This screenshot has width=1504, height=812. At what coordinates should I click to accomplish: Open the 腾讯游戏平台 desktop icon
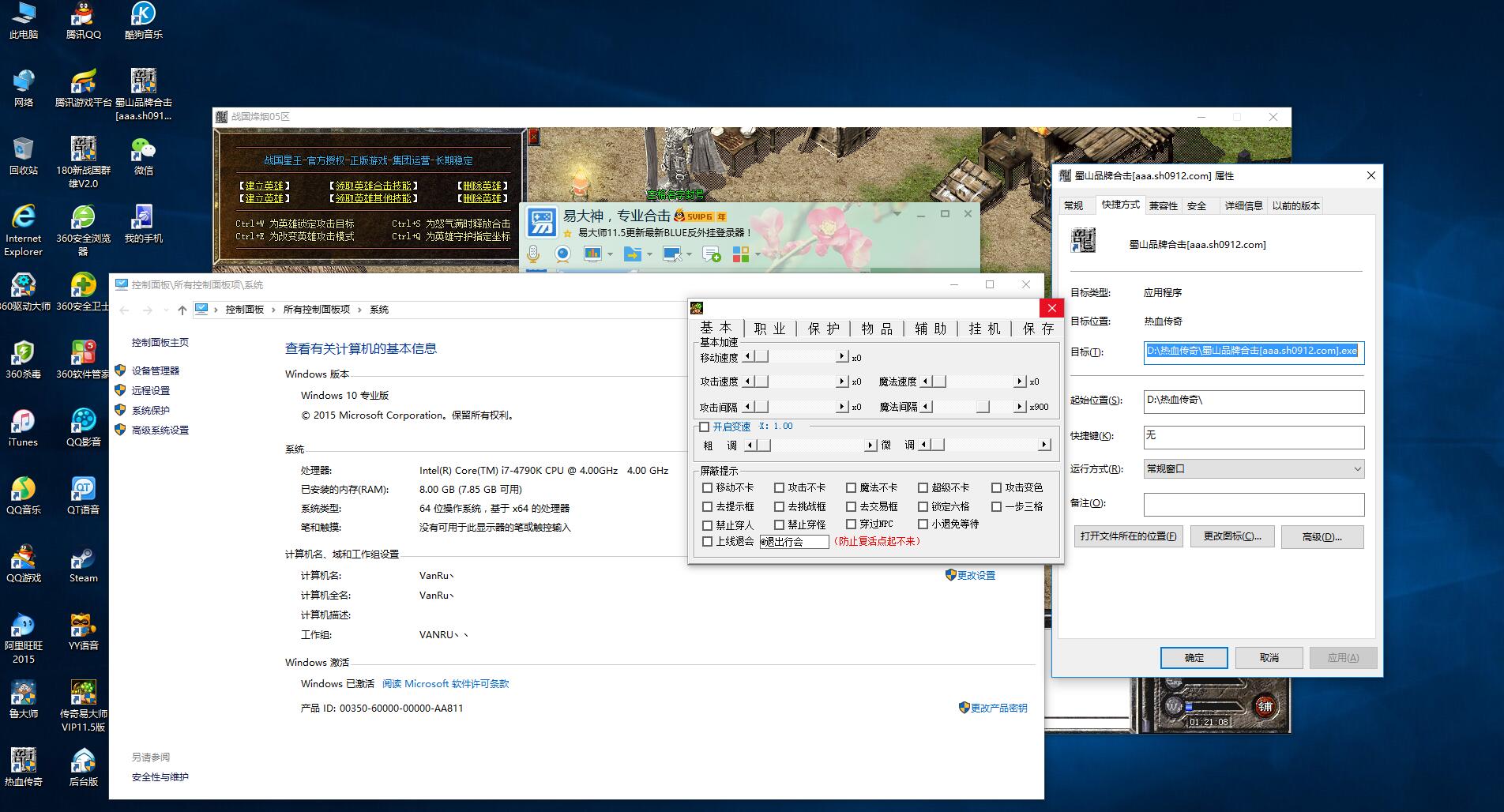point(83,88)
